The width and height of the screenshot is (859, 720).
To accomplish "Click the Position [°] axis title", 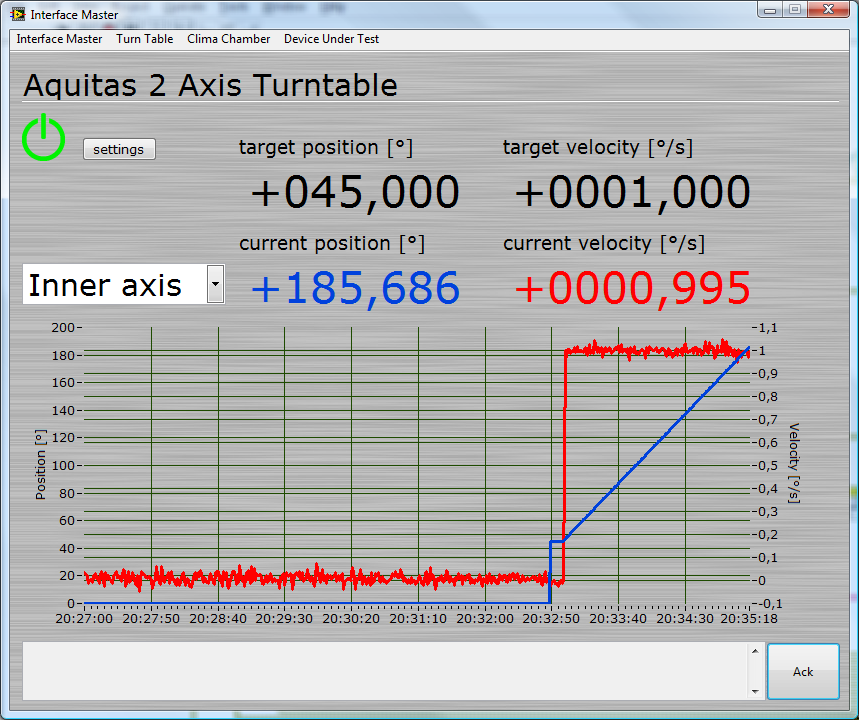I will point(41,465).
